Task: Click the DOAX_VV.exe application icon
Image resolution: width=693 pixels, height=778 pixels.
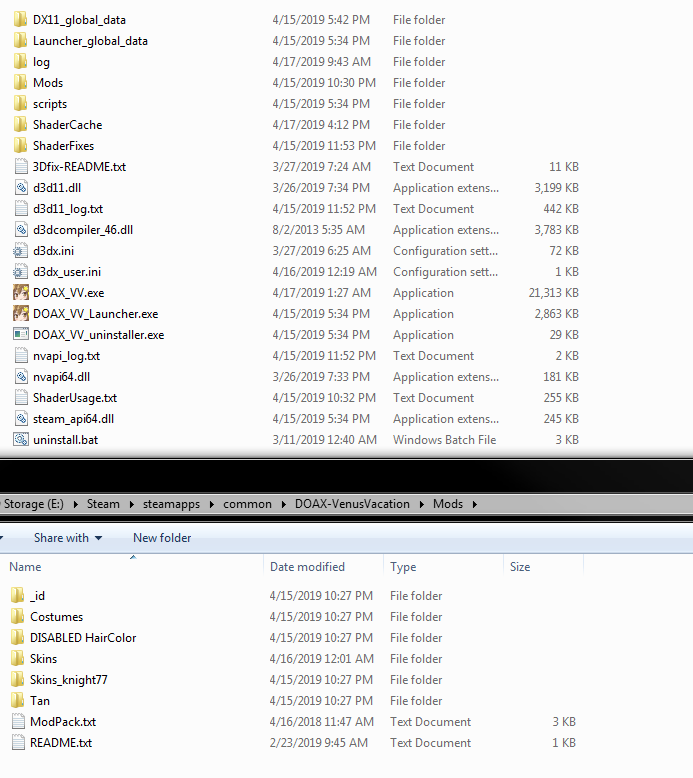Action: 20,293
